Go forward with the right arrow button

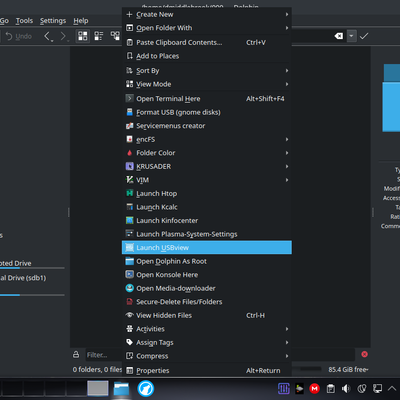point(64,36)
